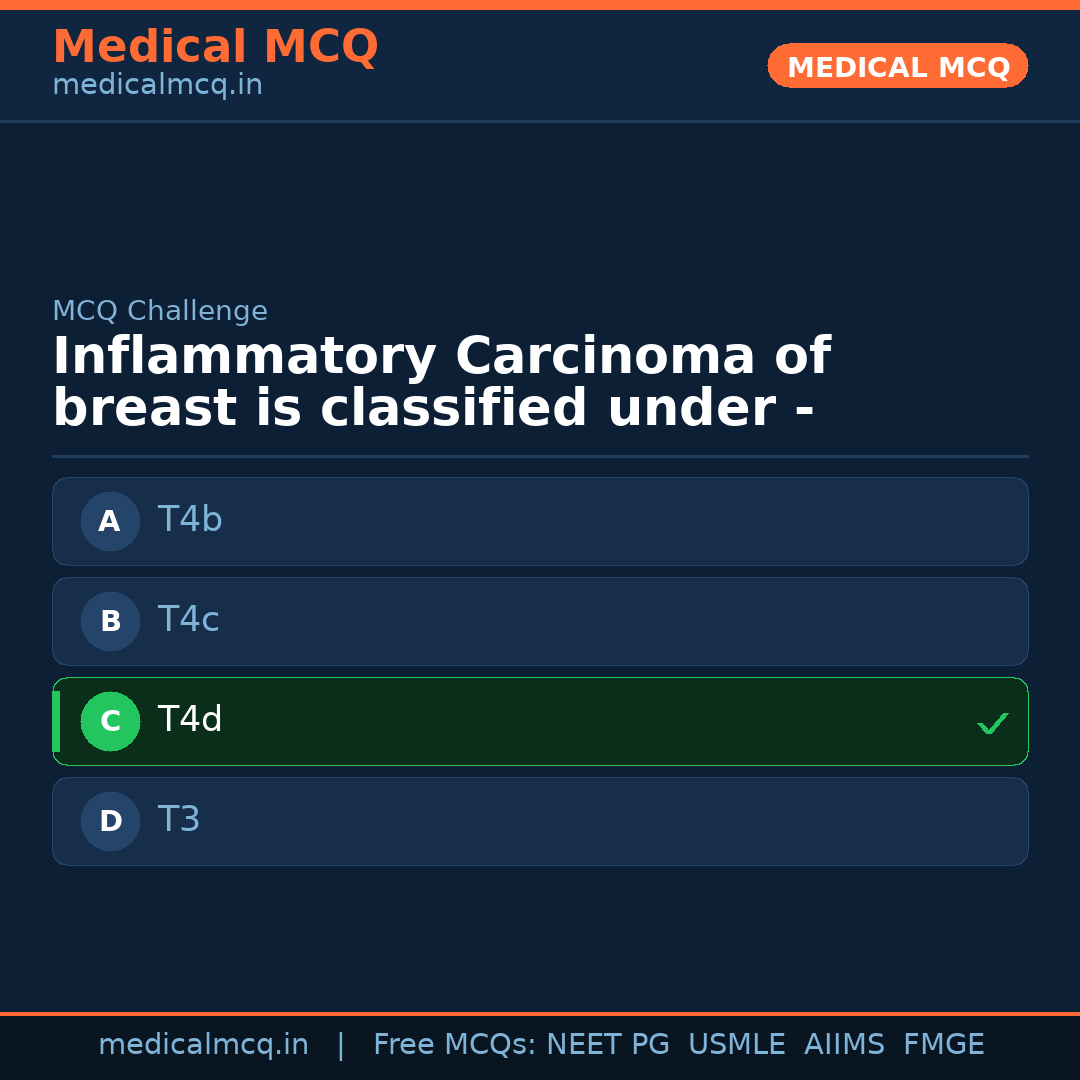Open the medicalmcq.in link under the title
The height and width of the screenshot is (1080, 1080).
point(157,85)
